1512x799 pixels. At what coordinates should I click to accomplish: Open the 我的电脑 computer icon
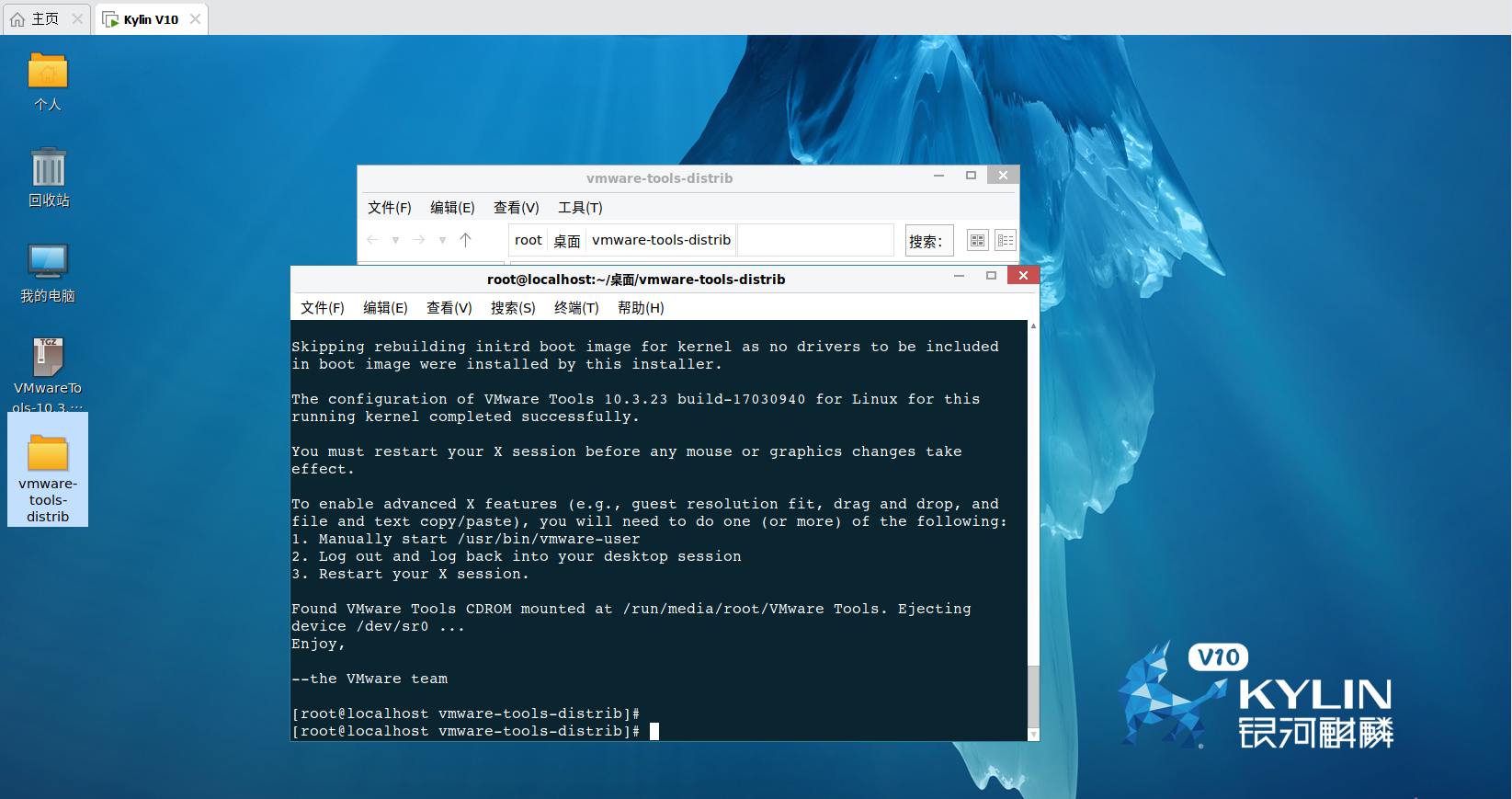click(48, 262)
